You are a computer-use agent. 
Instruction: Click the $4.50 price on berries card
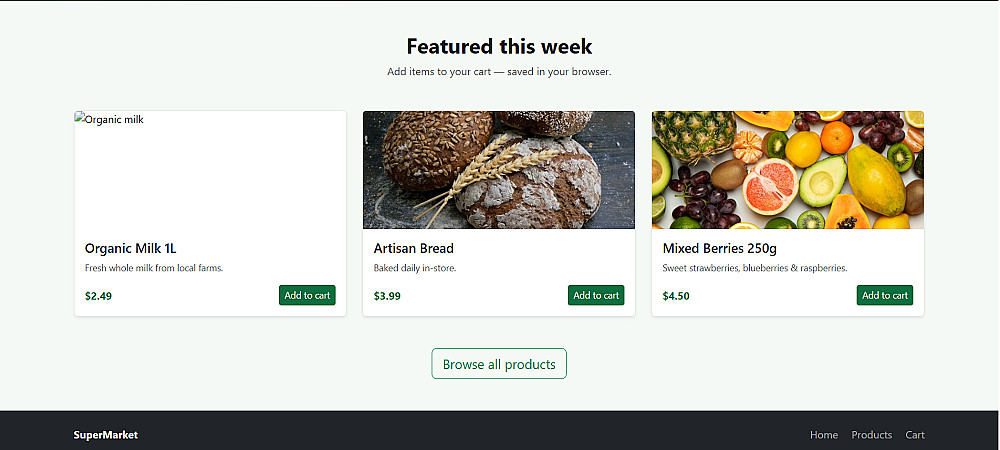(676, 296)
